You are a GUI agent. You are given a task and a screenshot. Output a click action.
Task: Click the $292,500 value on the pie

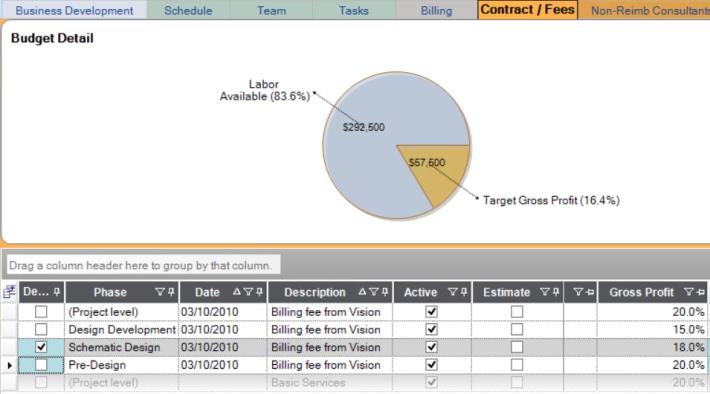[364, 127]
